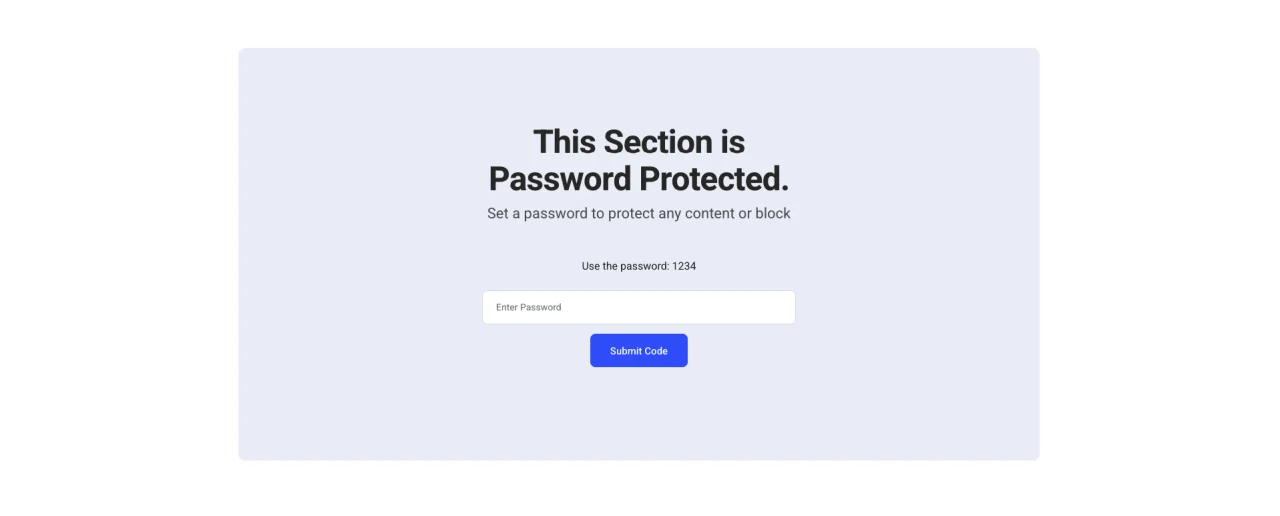Click the word "Protected." in the heading
The image size is (1280, 516).
[714, 179]
